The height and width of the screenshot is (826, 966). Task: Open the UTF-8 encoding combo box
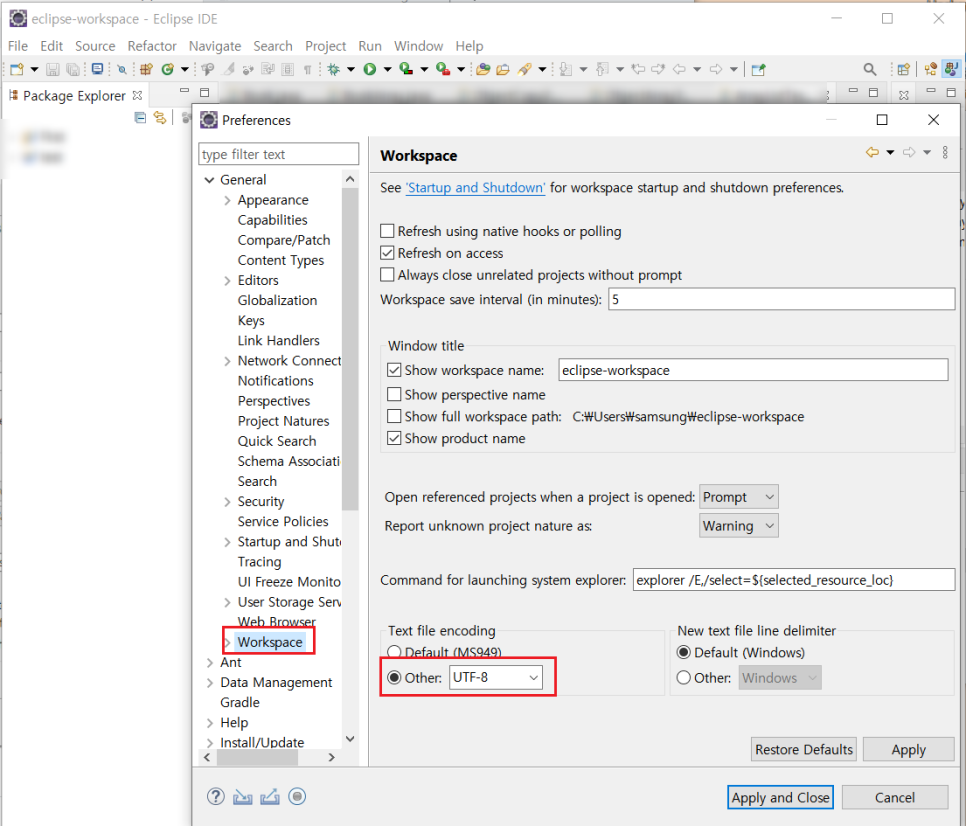(x=496, y=678)
